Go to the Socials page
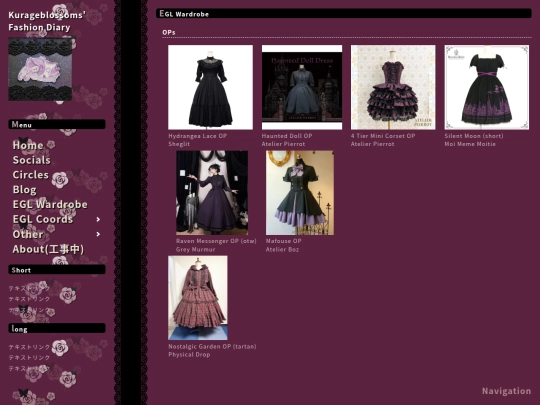This screenshot has width=540, height=405. (x=31, y=160)
